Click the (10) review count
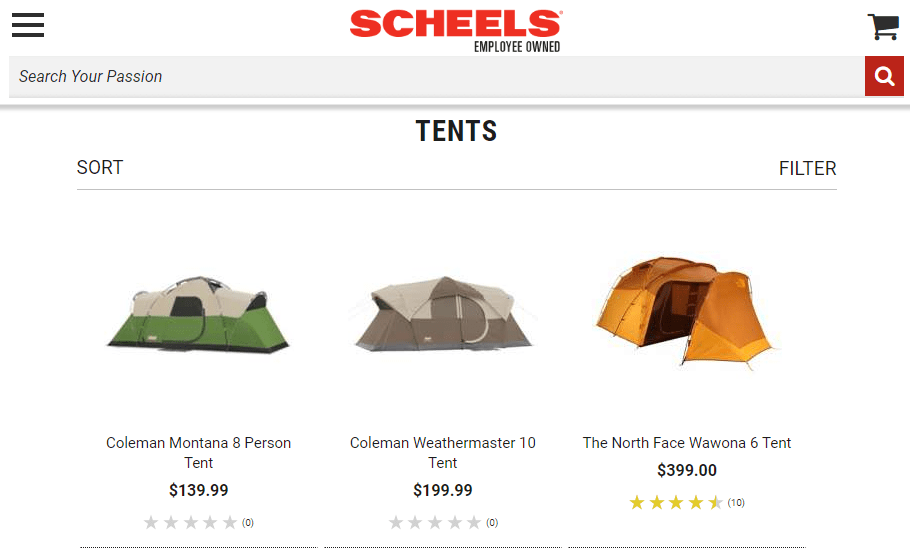910x550 pixels. 736,502
